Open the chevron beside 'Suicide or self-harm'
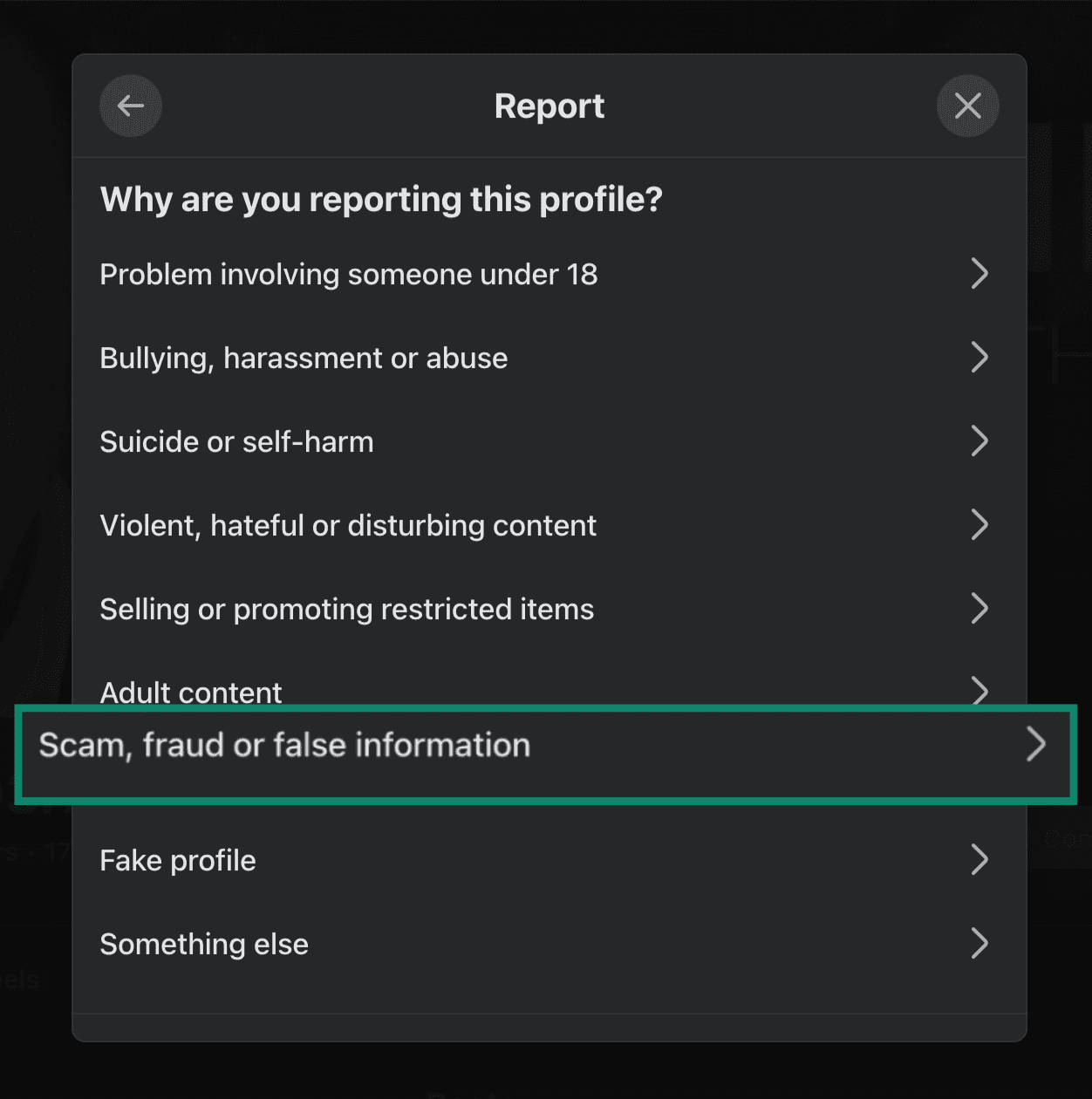 pos(979,441)
